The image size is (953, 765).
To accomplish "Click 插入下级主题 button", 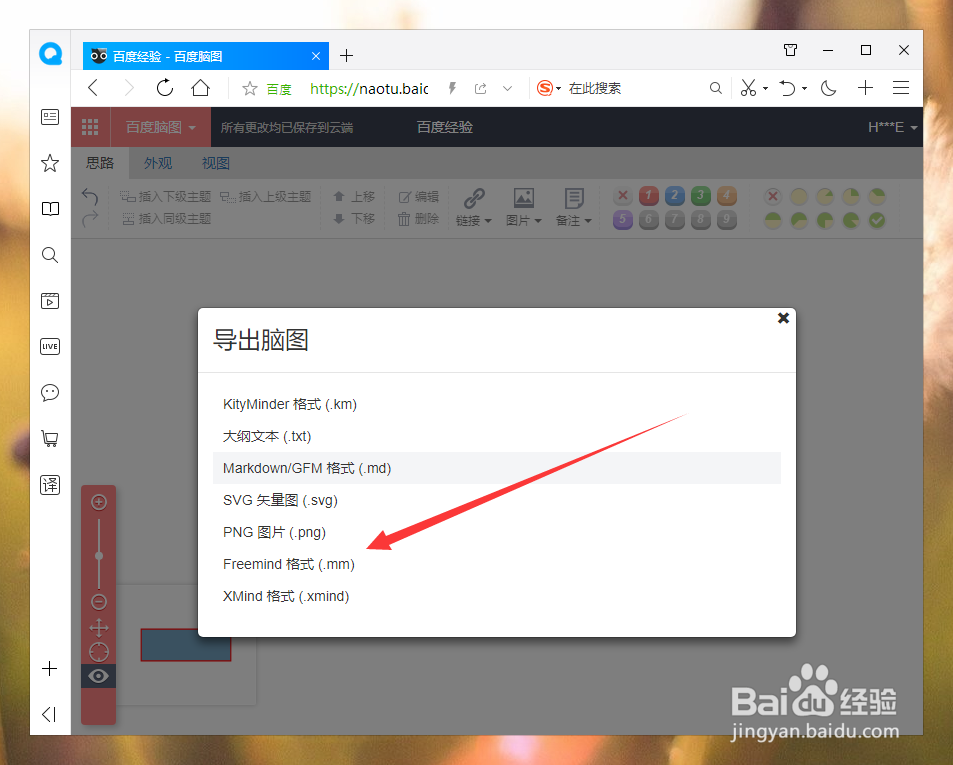I will point(165,196).
